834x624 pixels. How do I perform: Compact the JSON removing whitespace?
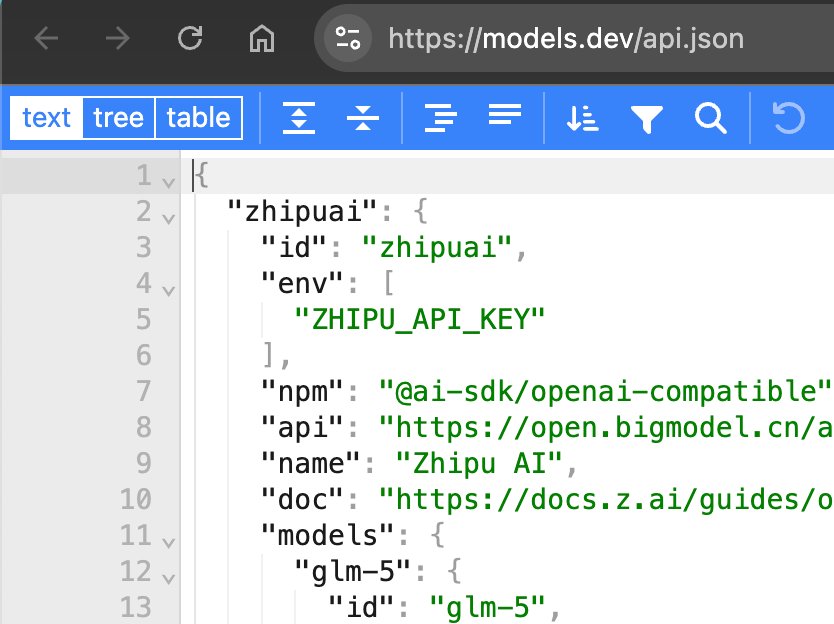pyautogui.click(x=505, y=114)
